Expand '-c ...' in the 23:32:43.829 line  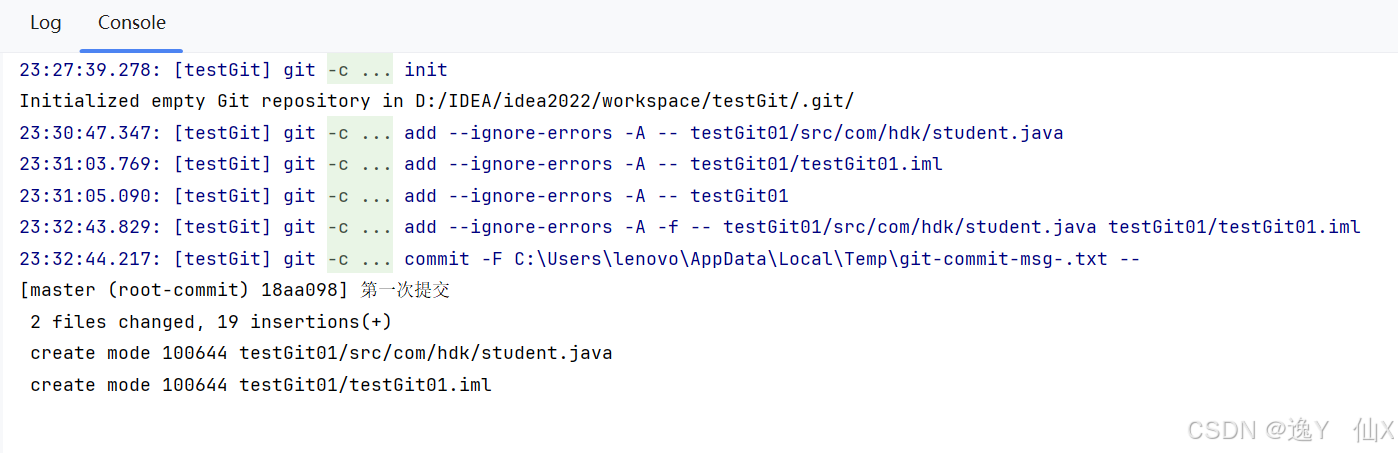pyautogui.click(x=360, y=227)
